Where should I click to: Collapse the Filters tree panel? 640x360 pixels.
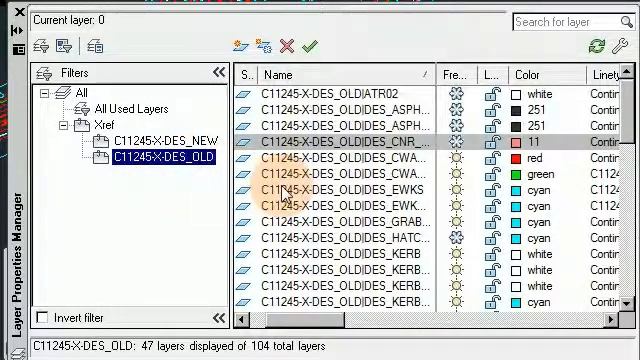219,73
